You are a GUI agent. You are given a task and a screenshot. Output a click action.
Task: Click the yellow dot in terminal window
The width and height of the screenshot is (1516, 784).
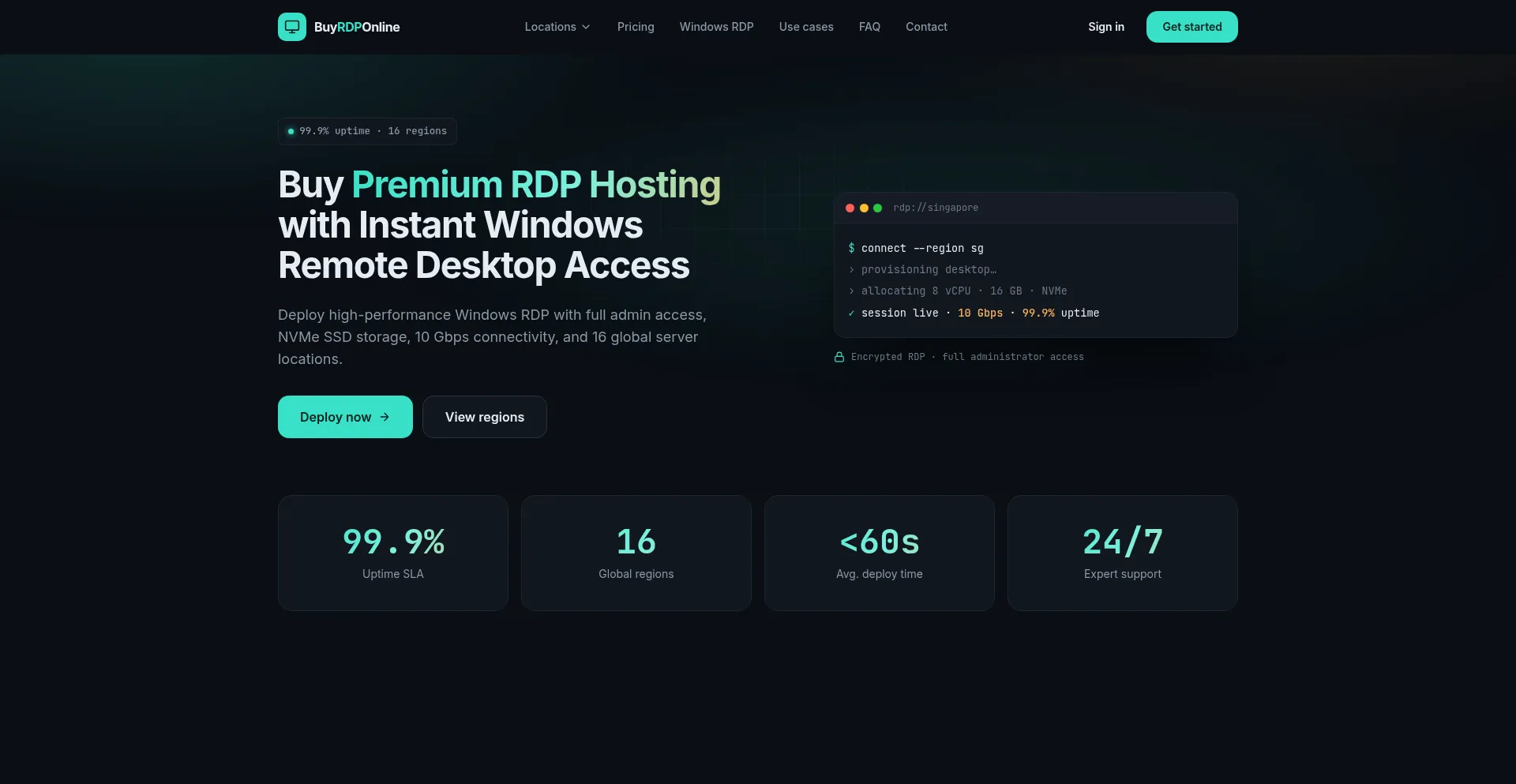(x=864, y=208)
